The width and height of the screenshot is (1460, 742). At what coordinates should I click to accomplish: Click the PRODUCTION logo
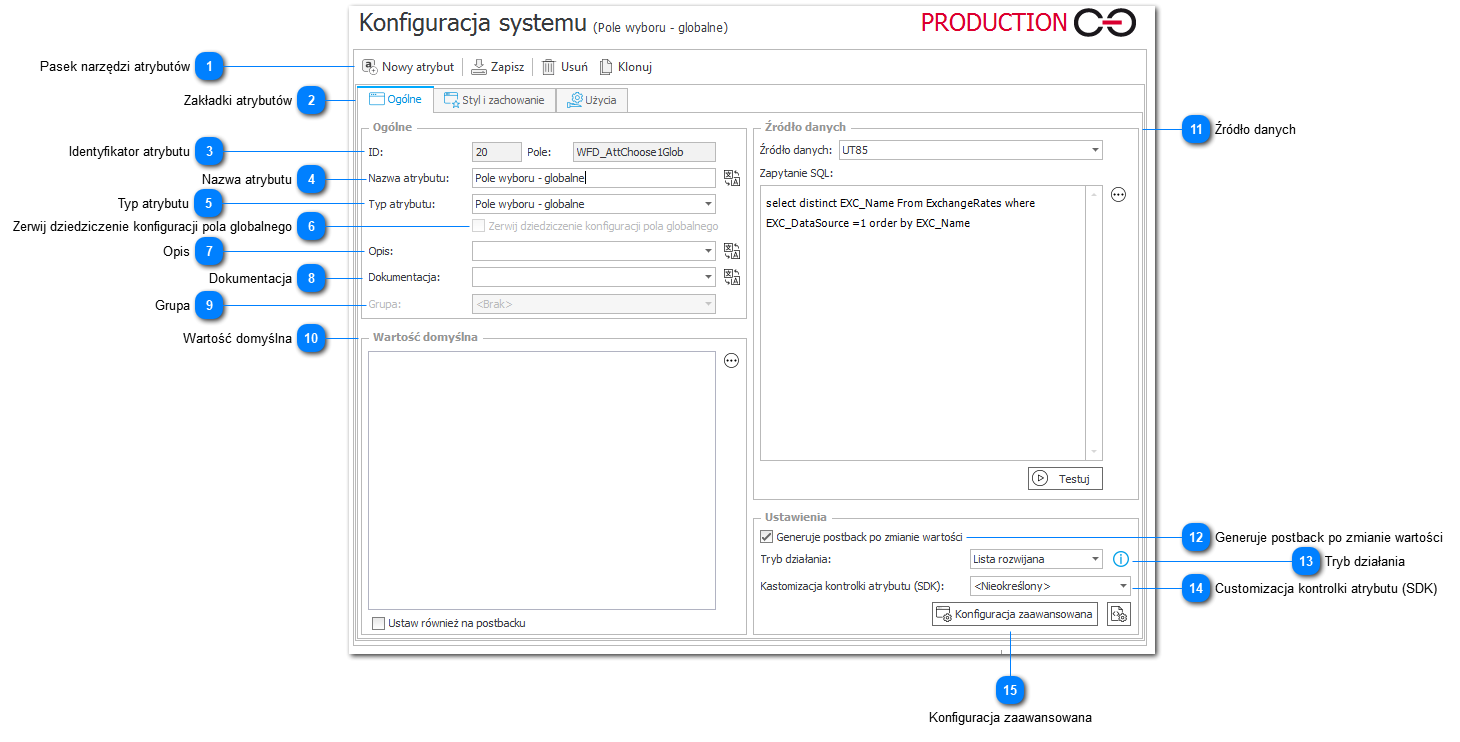(x=1028, y=23)
